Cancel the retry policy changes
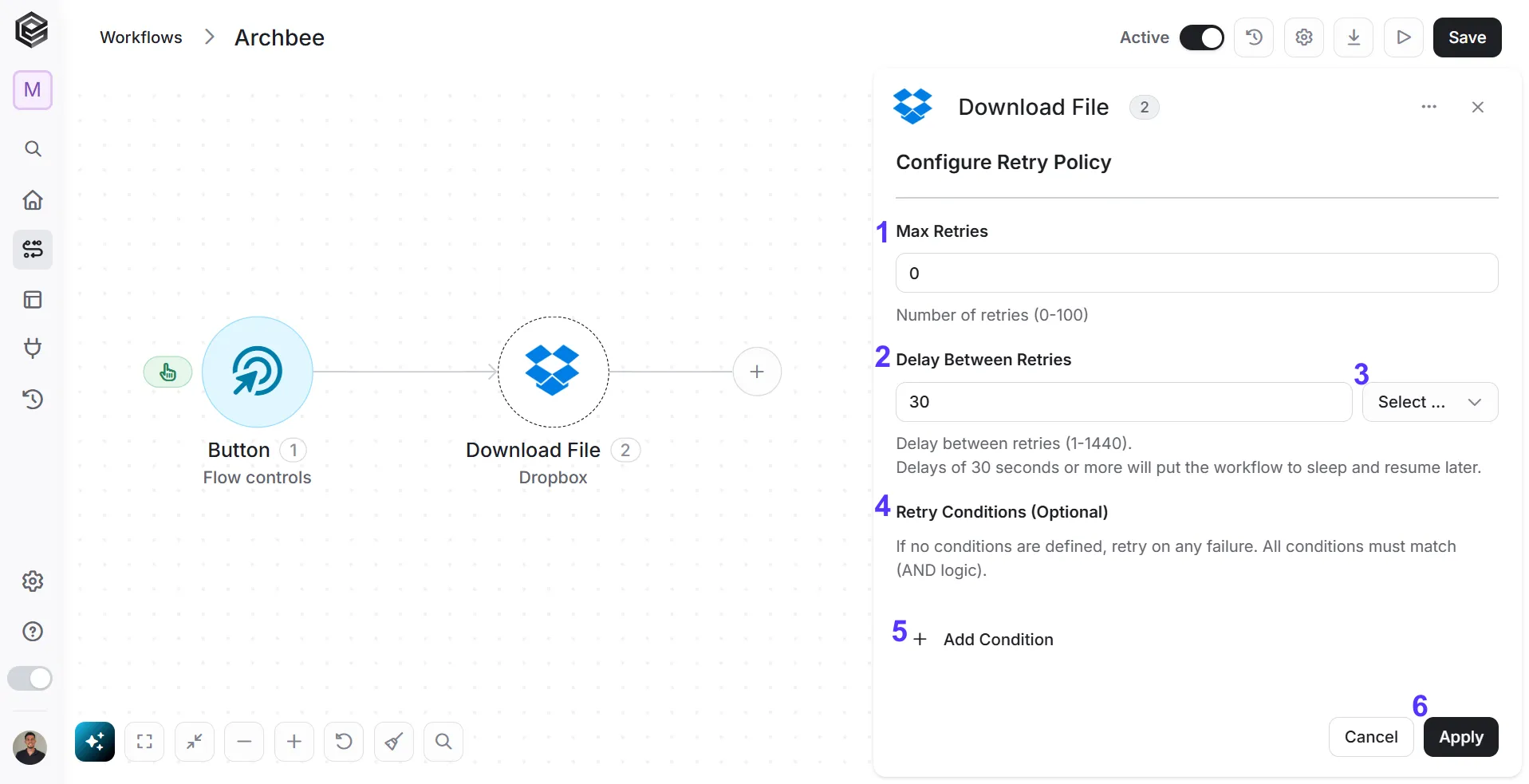Screen dimensions: 1529x784 1371,737
